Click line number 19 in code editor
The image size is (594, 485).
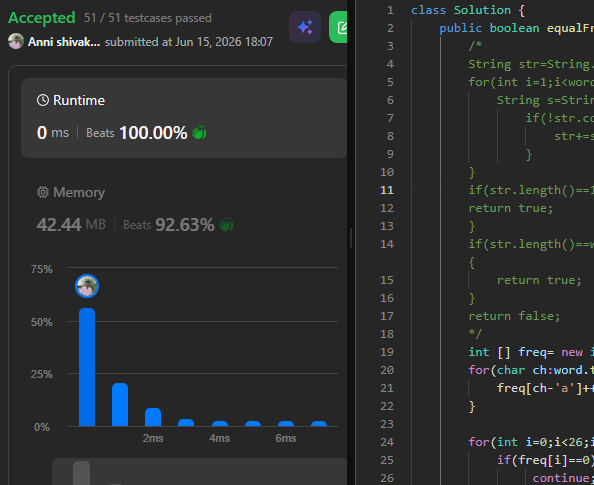tap(387, 352)
